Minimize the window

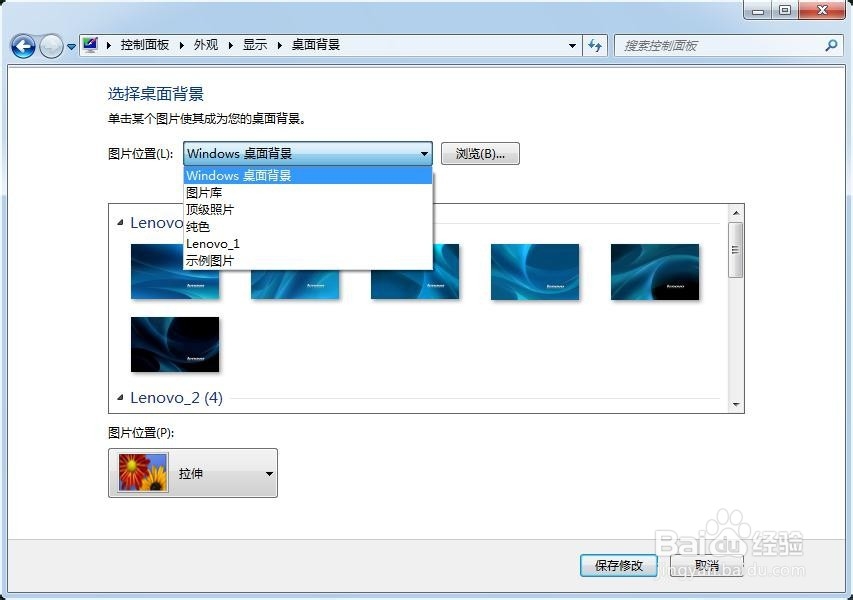click(758, 10)
